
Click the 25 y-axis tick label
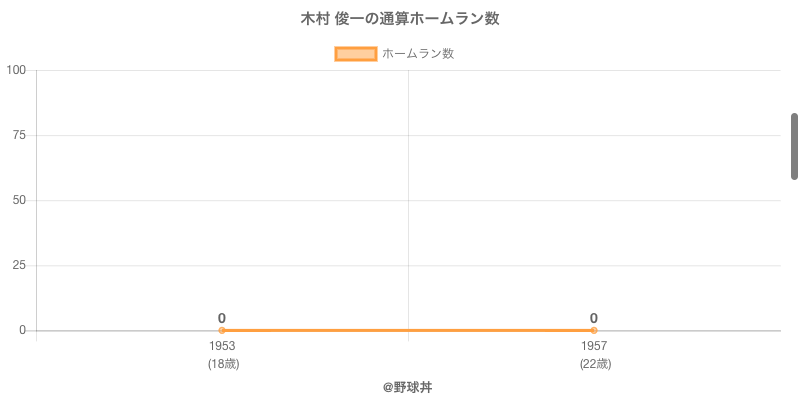coord(19,265)
